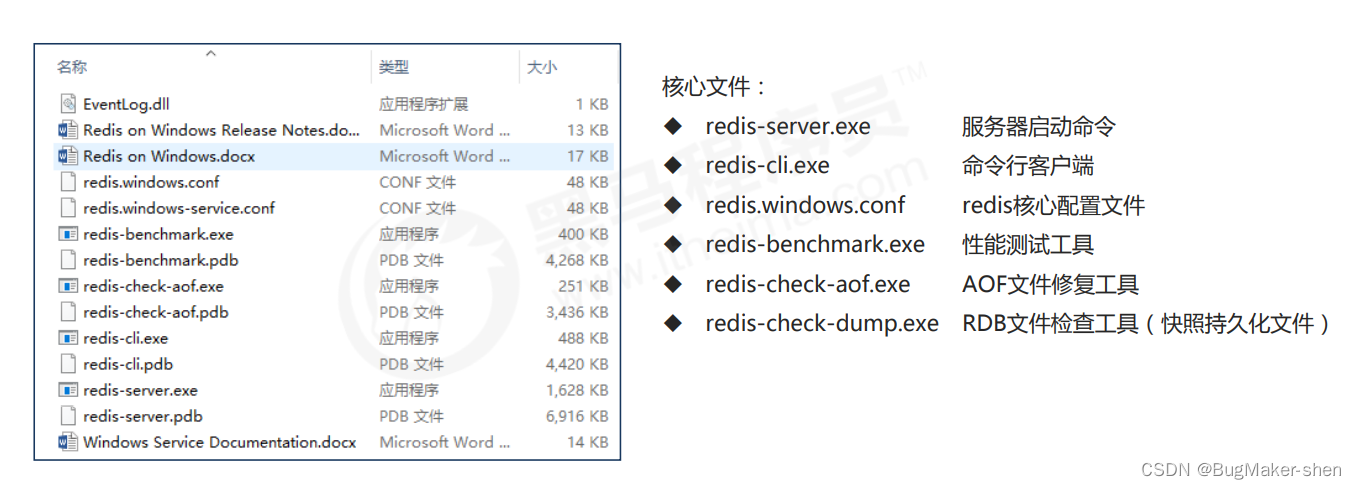Click the 4,420 KB size cell
This screenshot has width=1356, height=489.
click(577, 364)
